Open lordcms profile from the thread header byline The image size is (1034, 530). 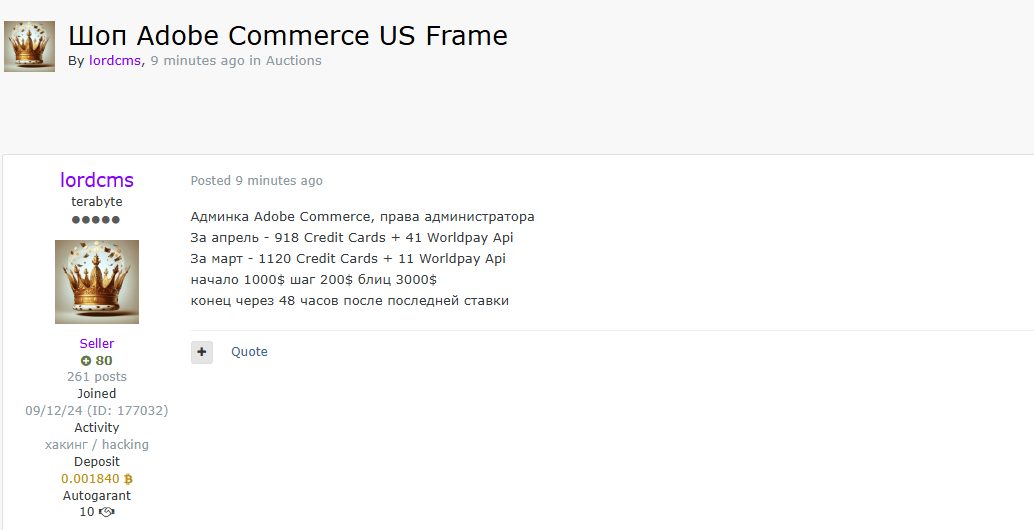(115, 61)
